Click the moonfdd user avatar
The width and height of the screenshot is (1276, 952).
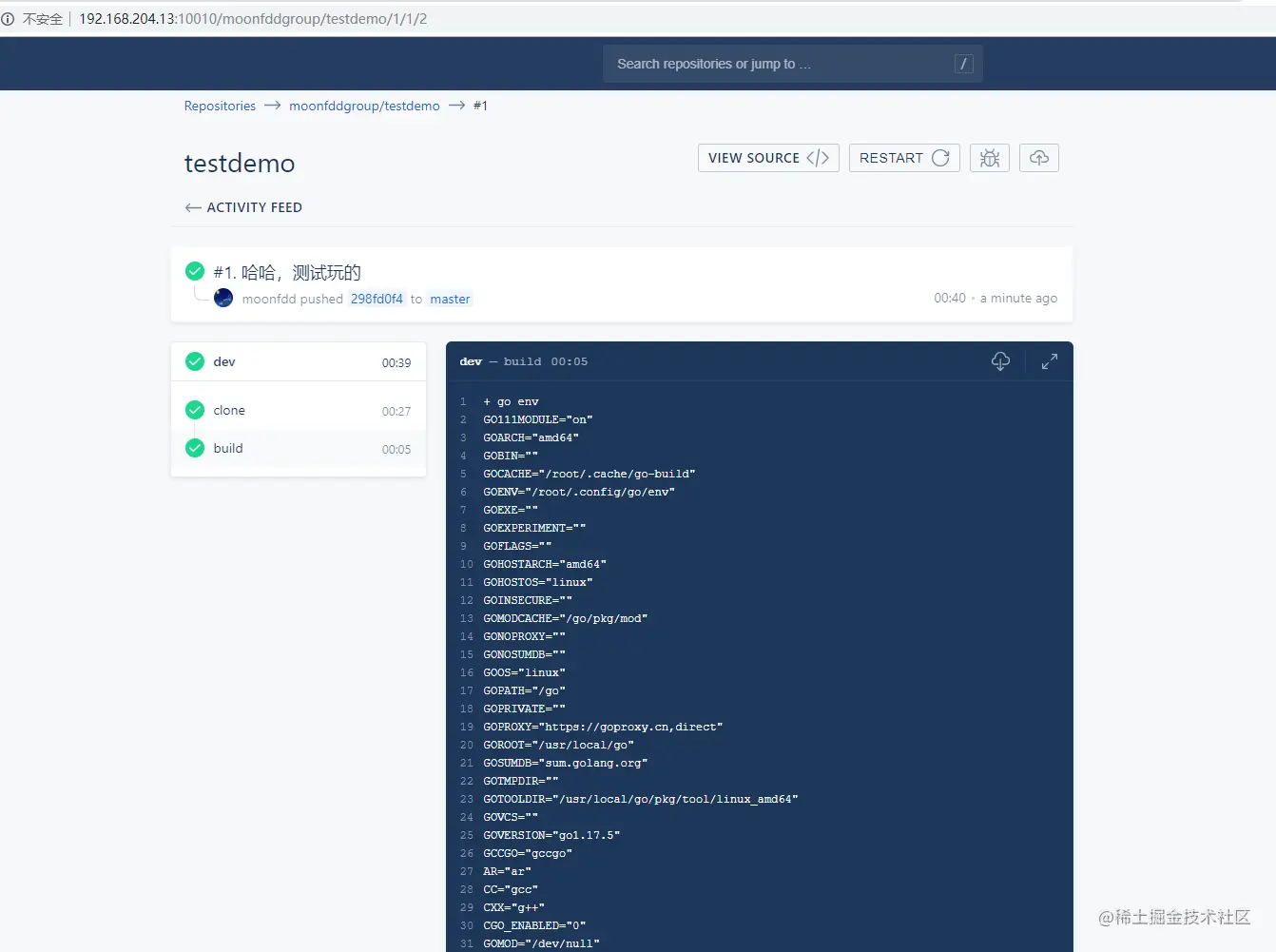(223, 298)
